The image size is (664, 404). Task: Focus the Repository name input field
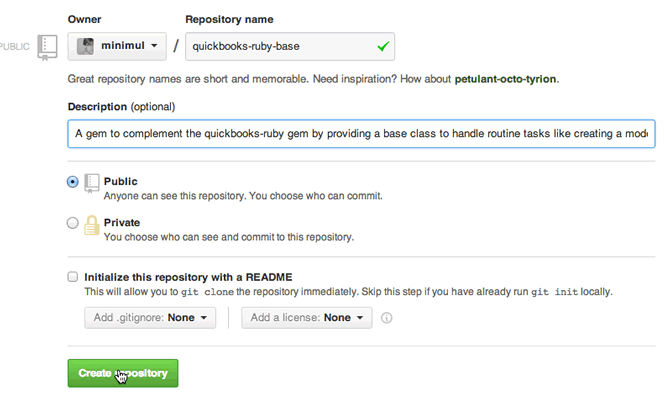(290, 46)
